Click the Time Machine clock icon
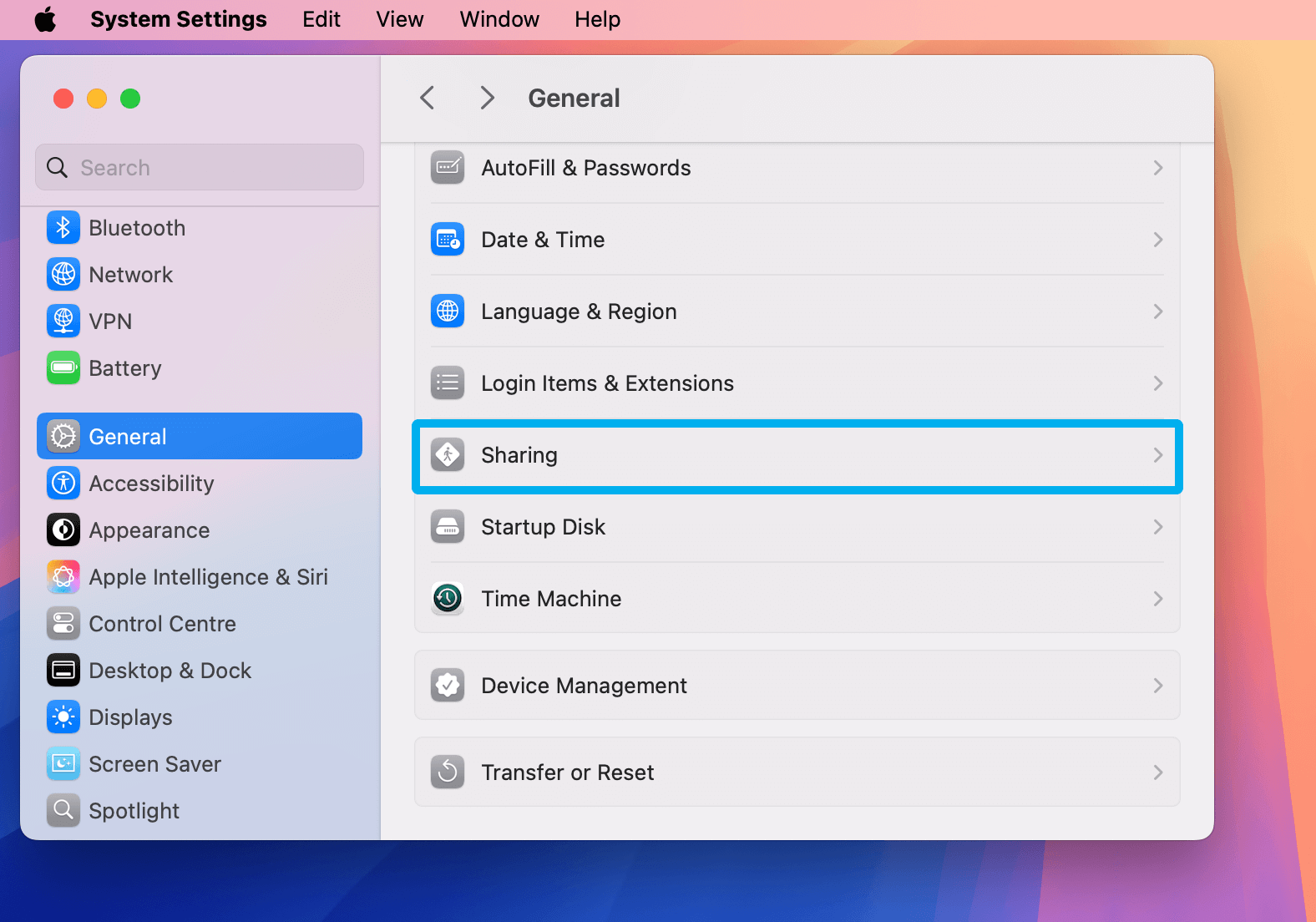The image size is (1316, 922). coord(448,599)
